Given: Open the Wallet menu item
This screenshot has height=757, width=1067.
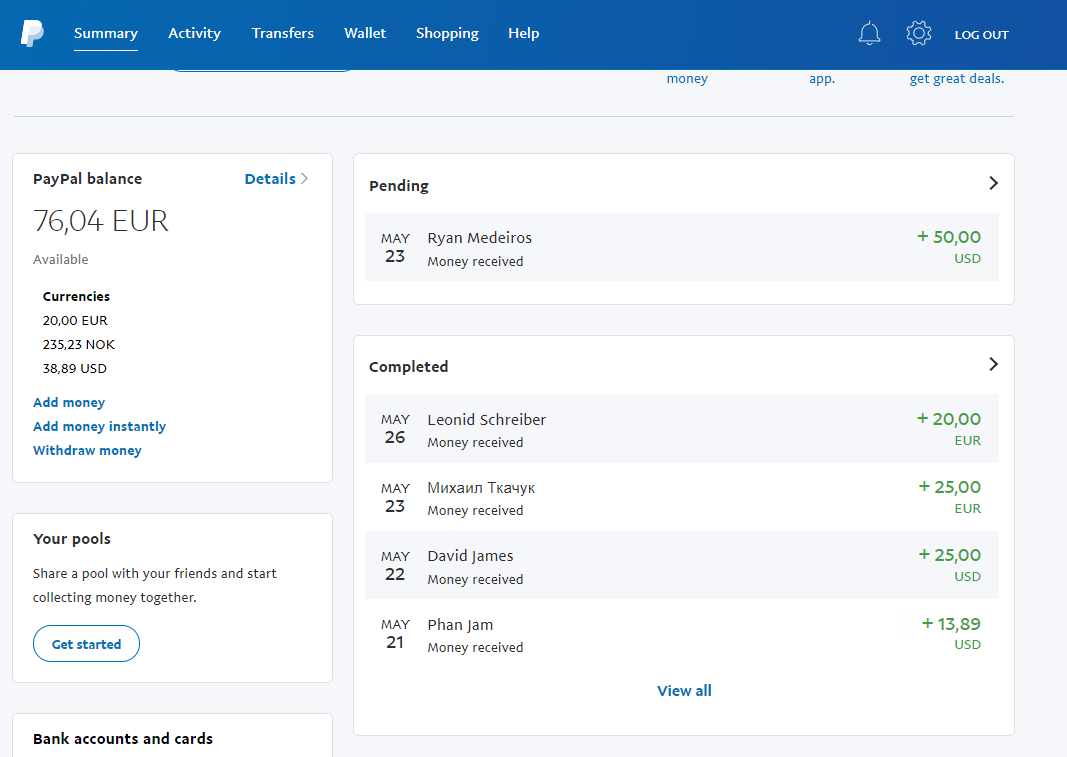Looking at the screenshot, I should coord(365,33).
